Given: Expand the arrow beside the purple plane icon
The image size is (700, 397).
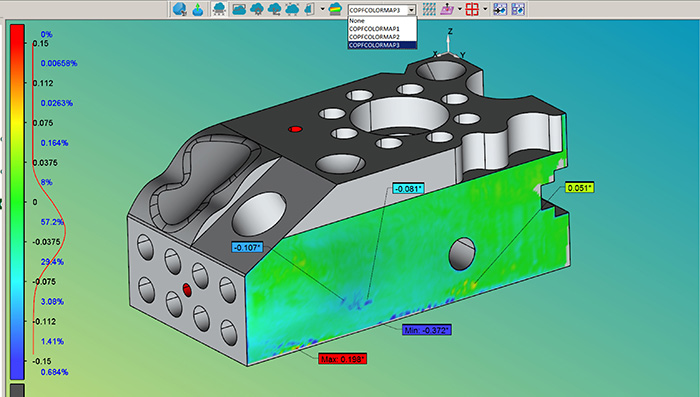Looking at the screenshot, I should 460,9.
